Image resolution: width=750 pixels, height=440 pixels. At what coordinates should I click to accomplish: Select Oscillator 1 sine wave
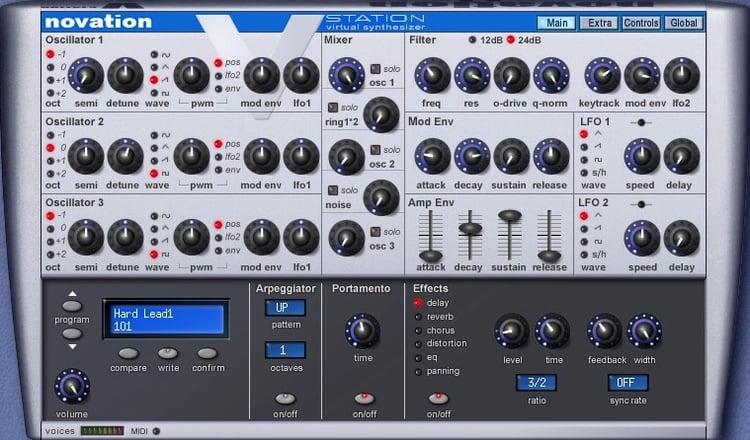click(154, 55)
